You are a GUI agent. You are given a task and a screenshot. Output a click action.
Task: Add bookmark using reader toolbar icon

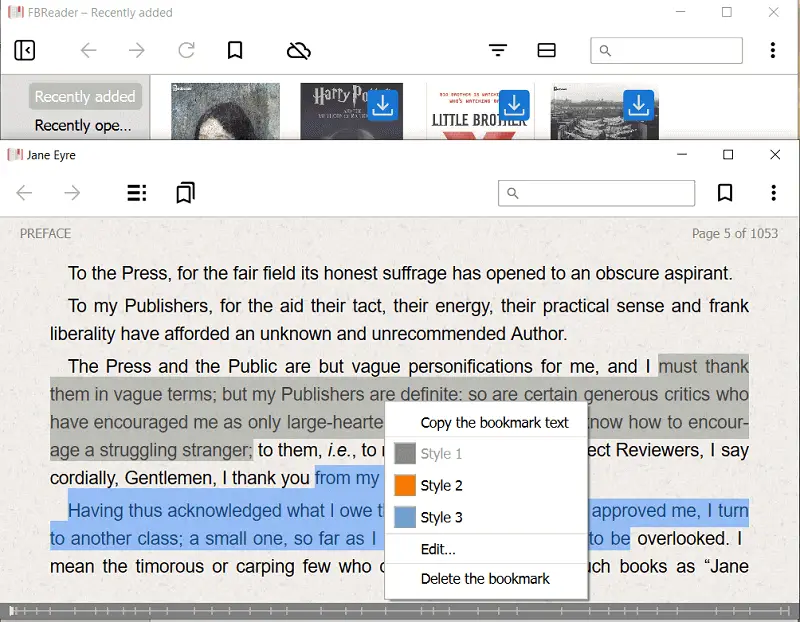[725, 193]
